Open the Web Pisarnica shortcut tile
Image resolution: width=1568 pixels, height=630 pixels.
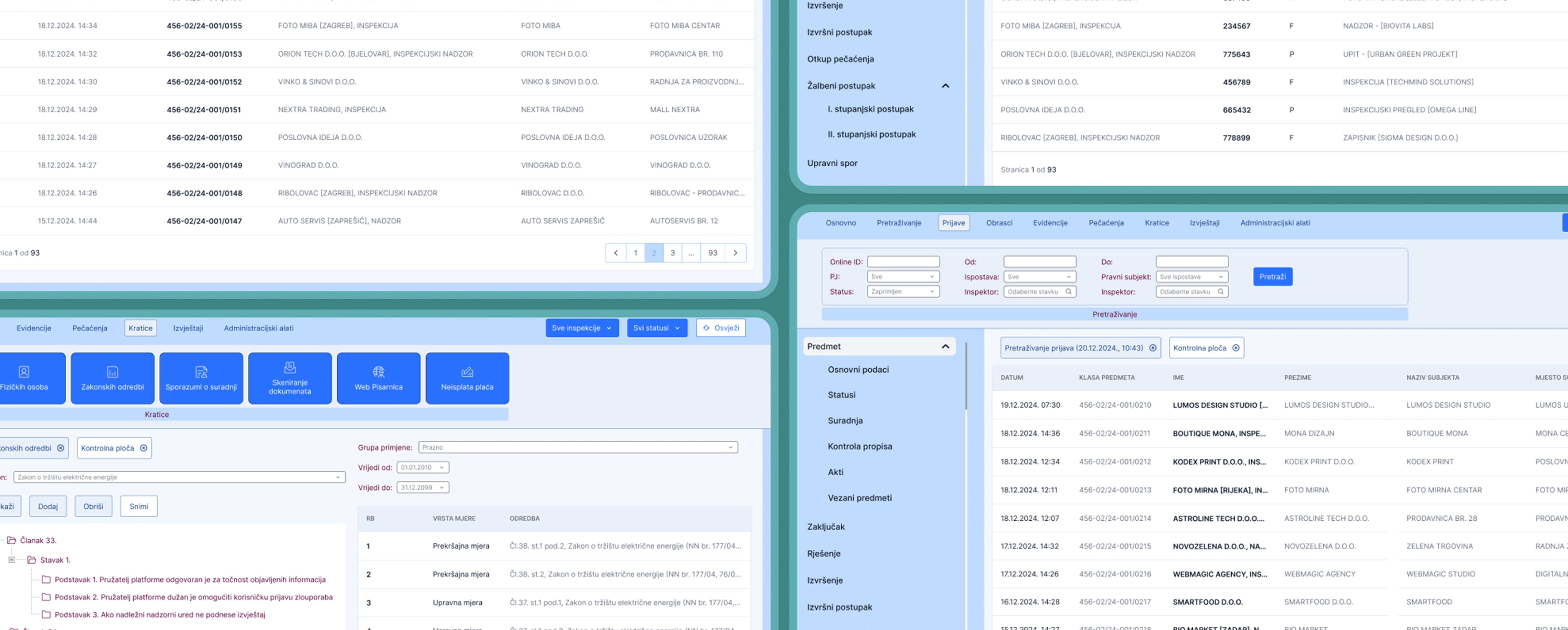point(379,378)
